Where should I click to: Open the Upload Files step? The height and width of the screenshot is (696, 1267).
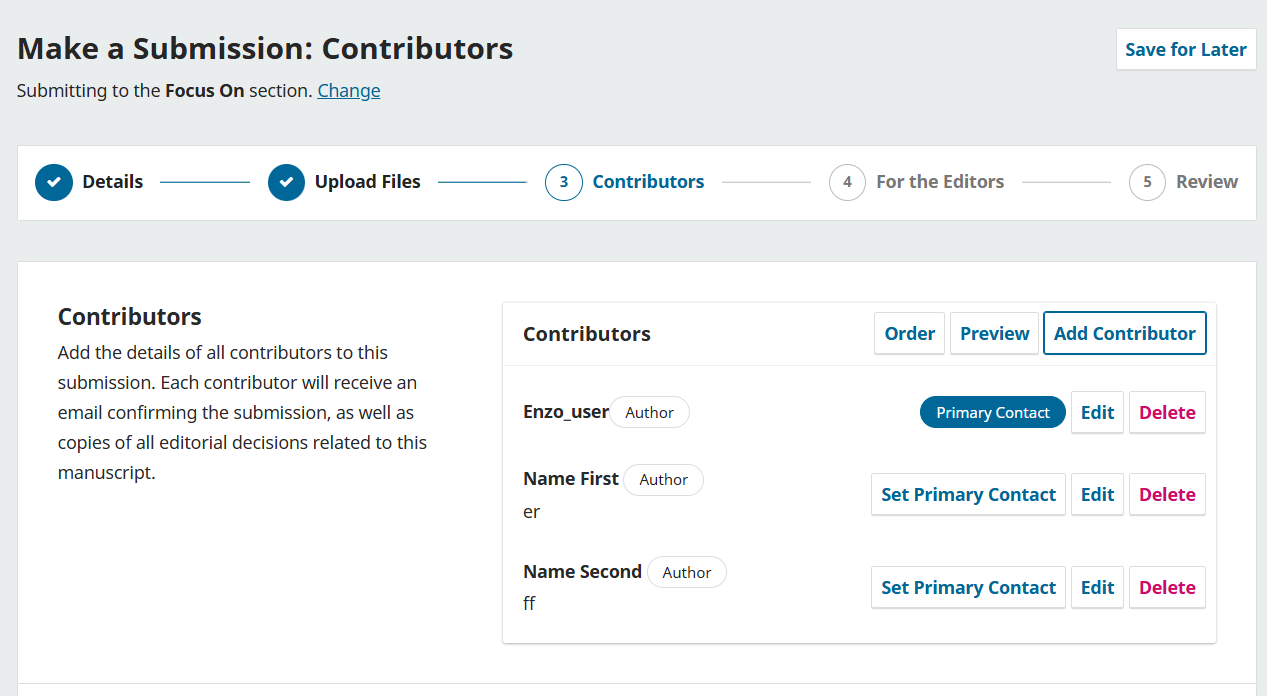pyautogui.click(x=367, y=182)
